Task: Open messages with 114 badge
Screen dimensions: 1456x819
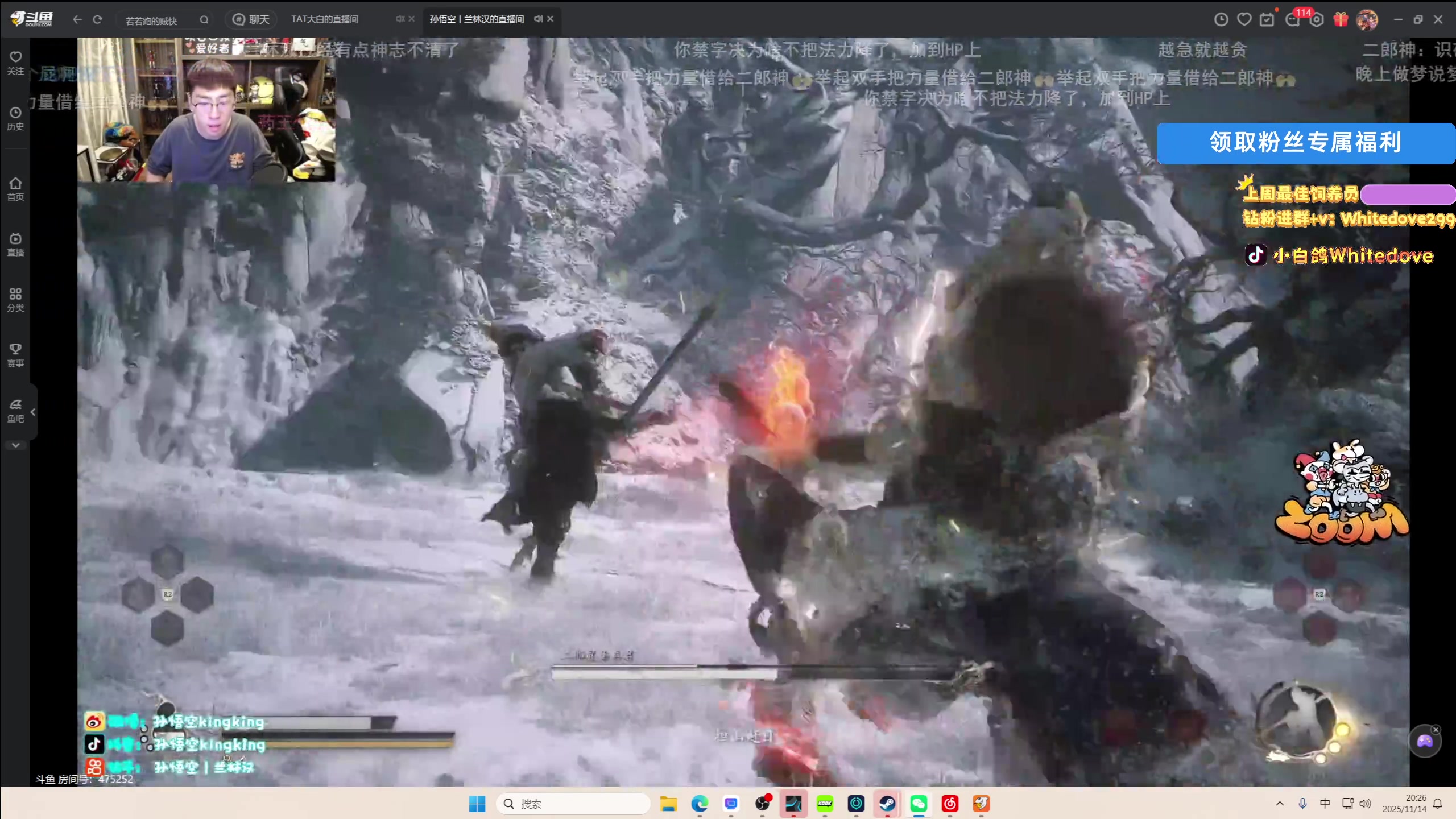Action: 1293,19
